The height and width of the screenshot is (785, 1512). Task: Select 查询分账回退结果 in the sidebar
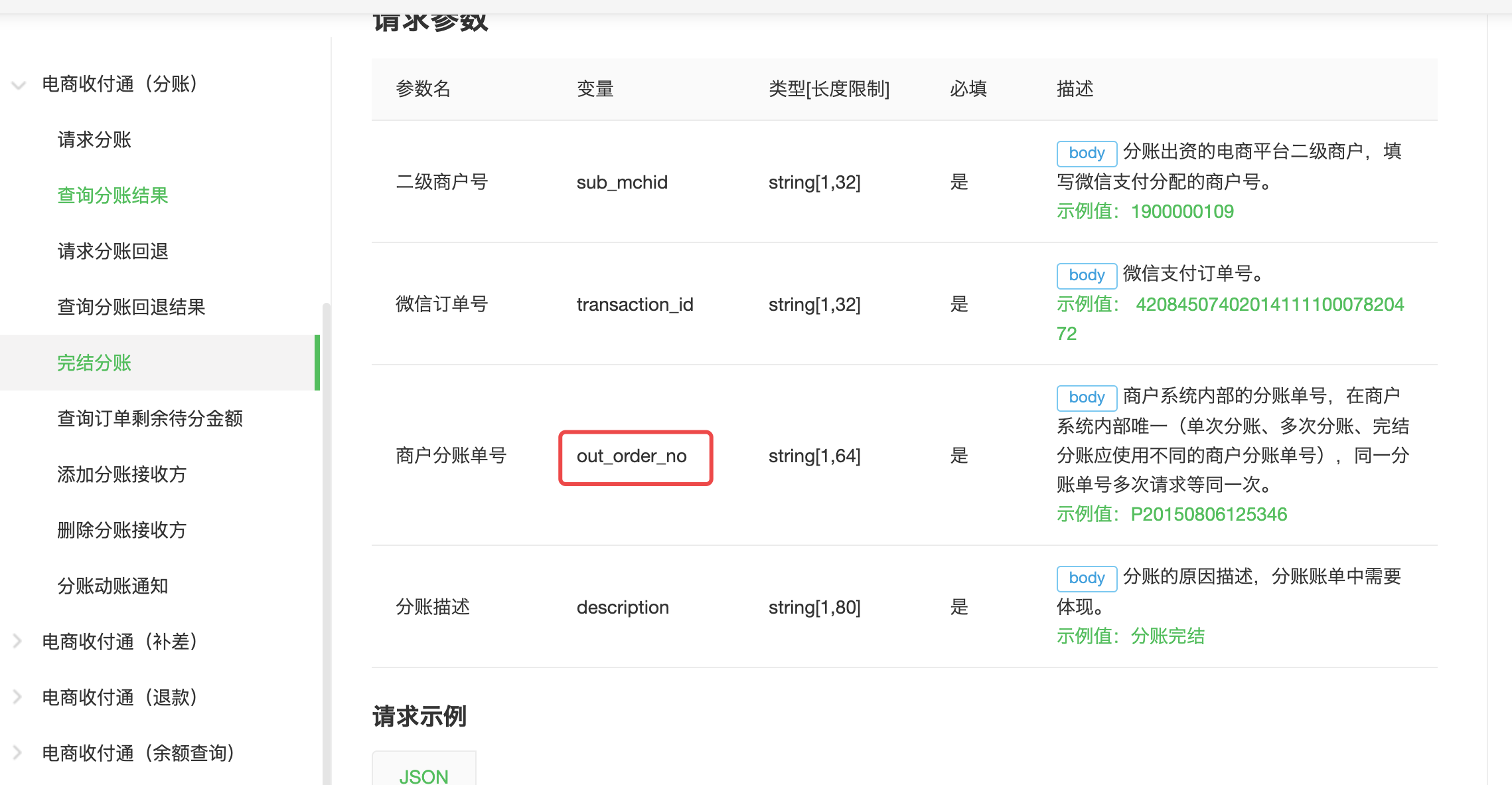131,307
